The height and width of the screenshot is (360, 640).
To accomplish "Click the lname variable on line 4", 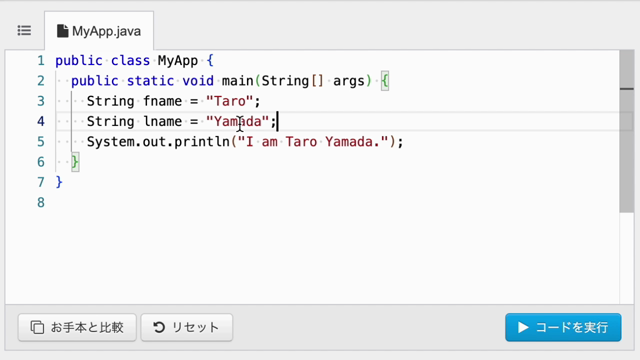I will pos(162,122).
